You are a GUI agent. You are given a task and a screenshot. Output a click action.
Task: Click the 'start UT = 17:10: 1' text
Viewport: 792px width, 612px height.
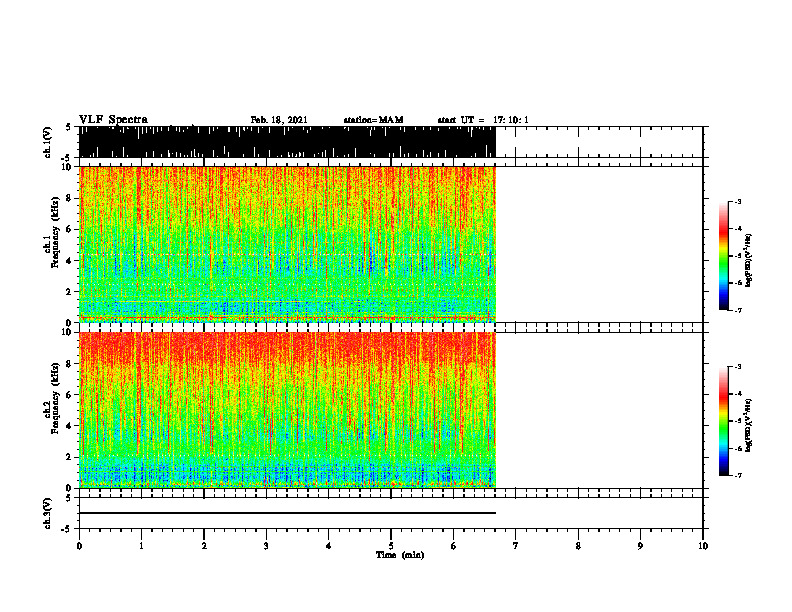(x=483, y=120)
